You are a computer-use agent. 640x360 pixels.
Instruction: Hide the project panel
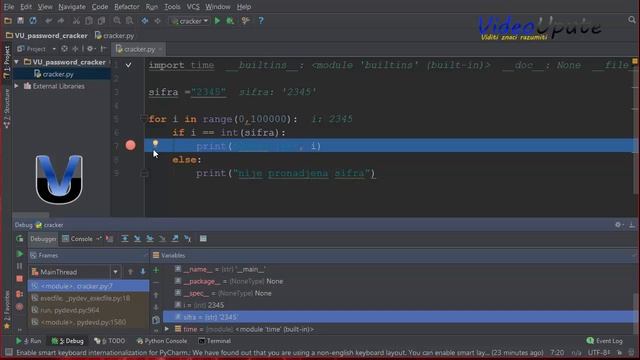coord(104,49)
